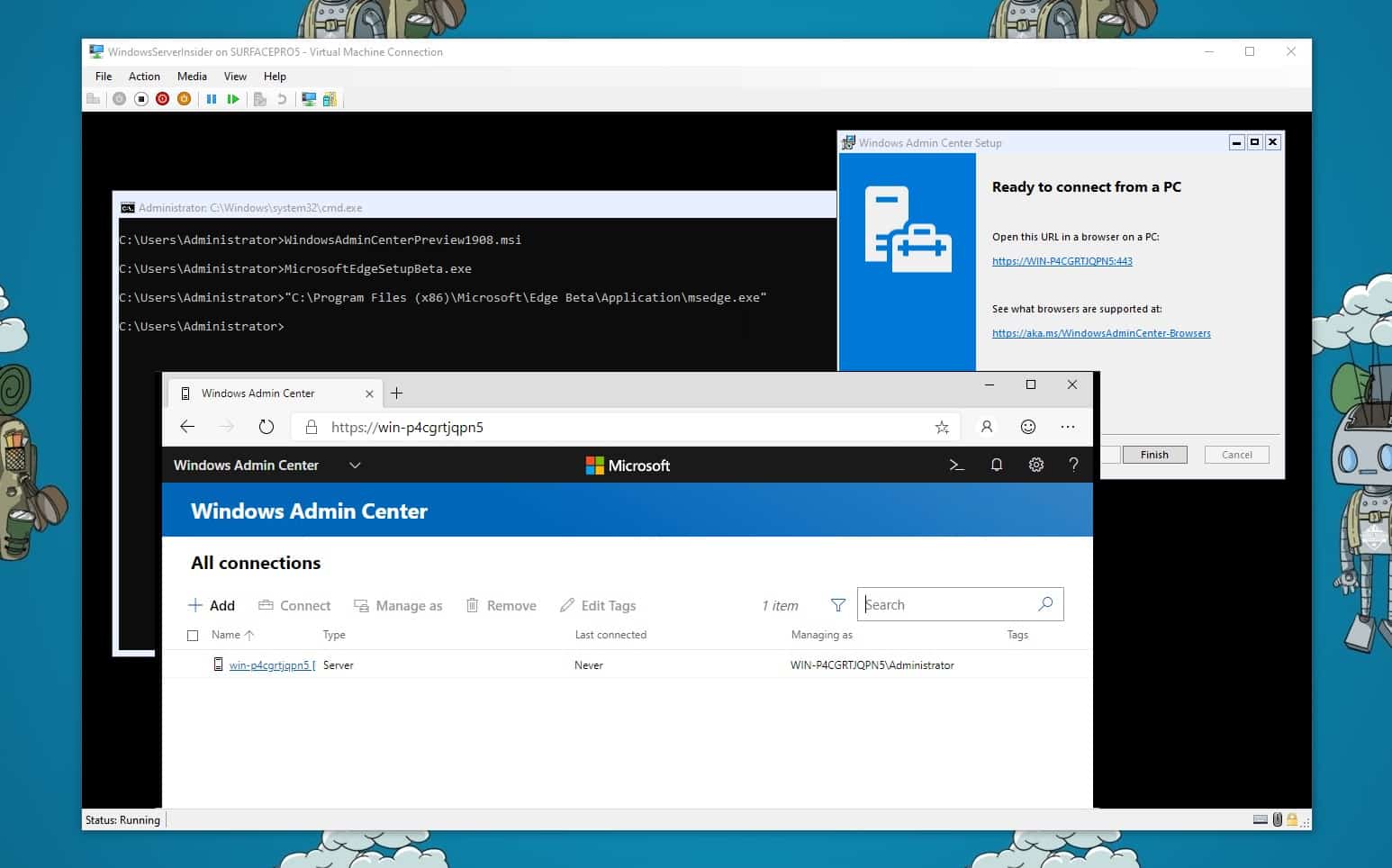Sort by the Last connected column header
The image size is (1392, 868).
coord(610,635)
